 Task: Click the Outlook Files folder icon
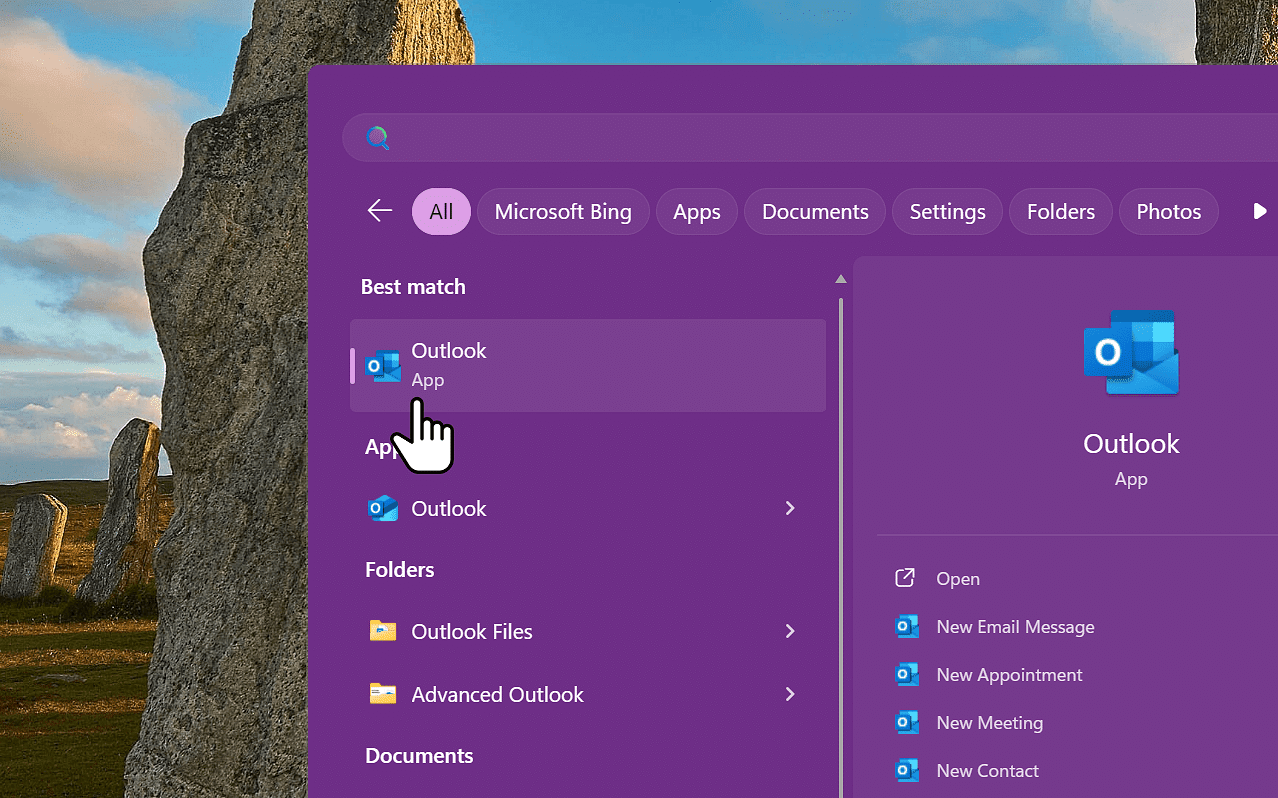point(382,631)
